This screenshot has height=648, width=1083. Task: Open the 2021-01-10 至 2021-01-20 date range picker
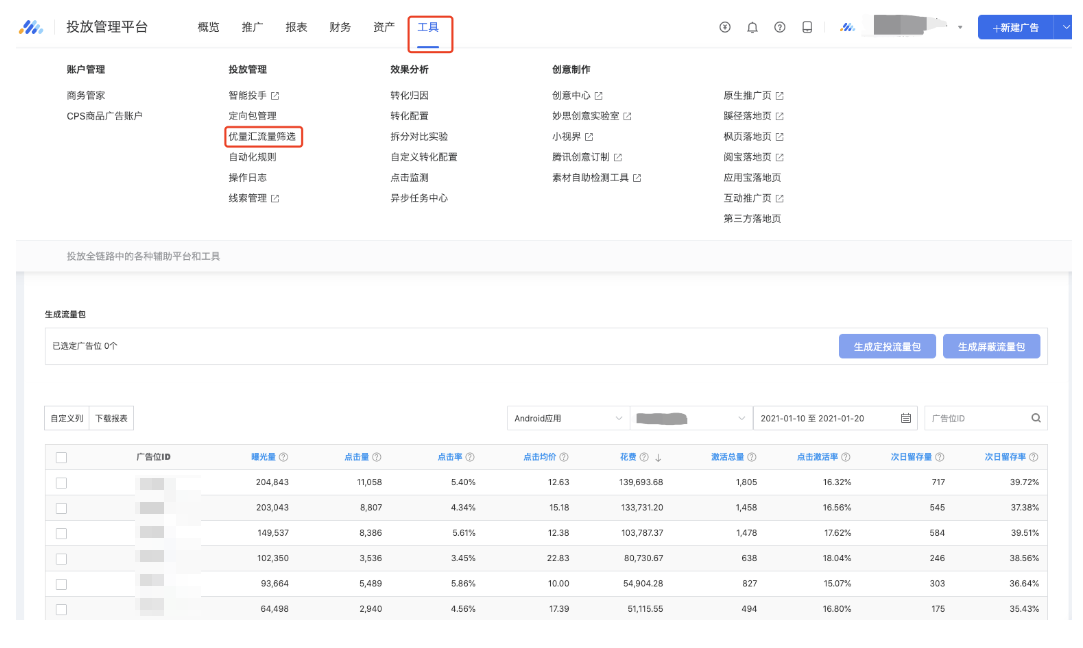(x=835, y=418)
